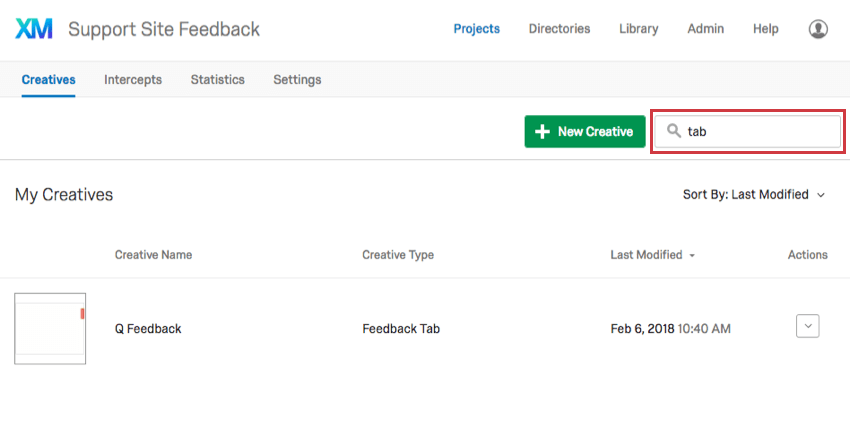Viewport: 850px width, 425px height.
Task: Open the Admin menu
Action: point(705,29)
